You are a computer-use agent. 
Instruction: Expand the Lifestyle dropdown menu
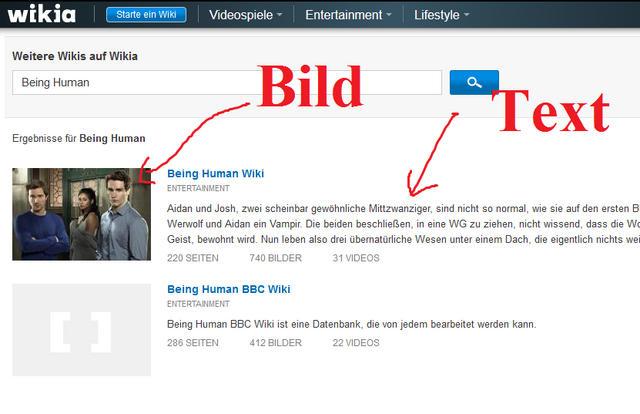coord(441,15)
